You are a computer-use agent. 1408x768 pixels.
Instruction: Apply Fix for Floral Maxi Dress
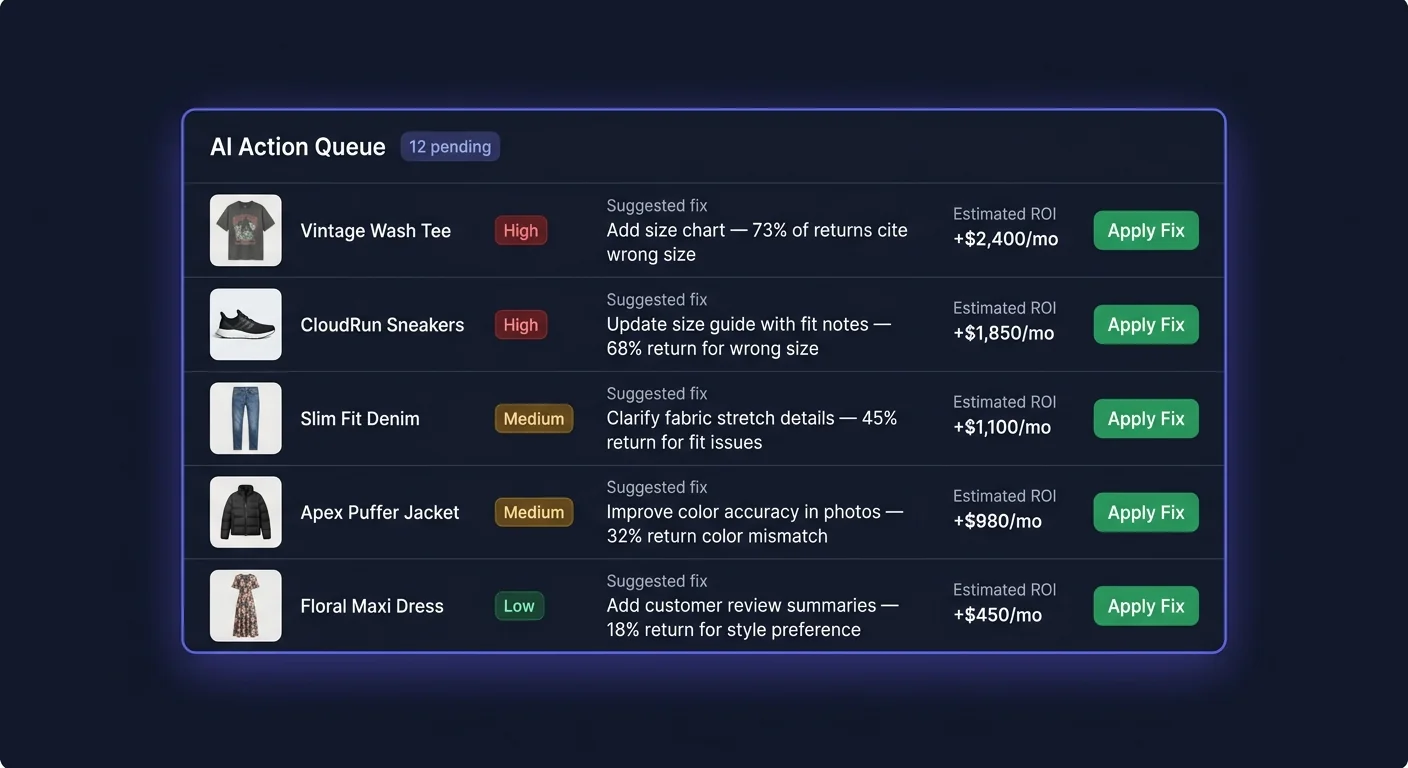1145,605
